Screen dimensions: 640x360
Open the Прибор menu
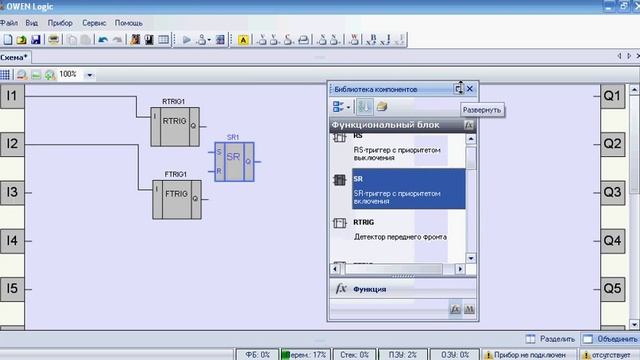click(60, 23)
